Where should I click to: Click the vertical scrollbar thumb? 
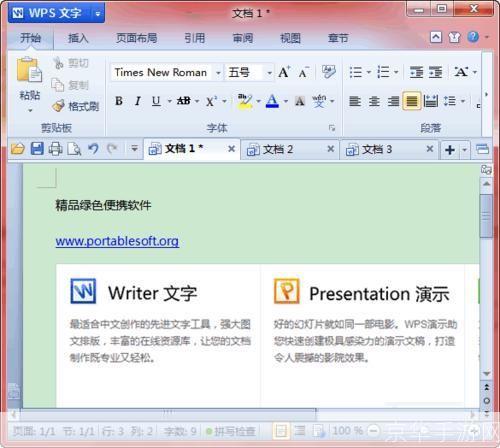tap(486, 216)
